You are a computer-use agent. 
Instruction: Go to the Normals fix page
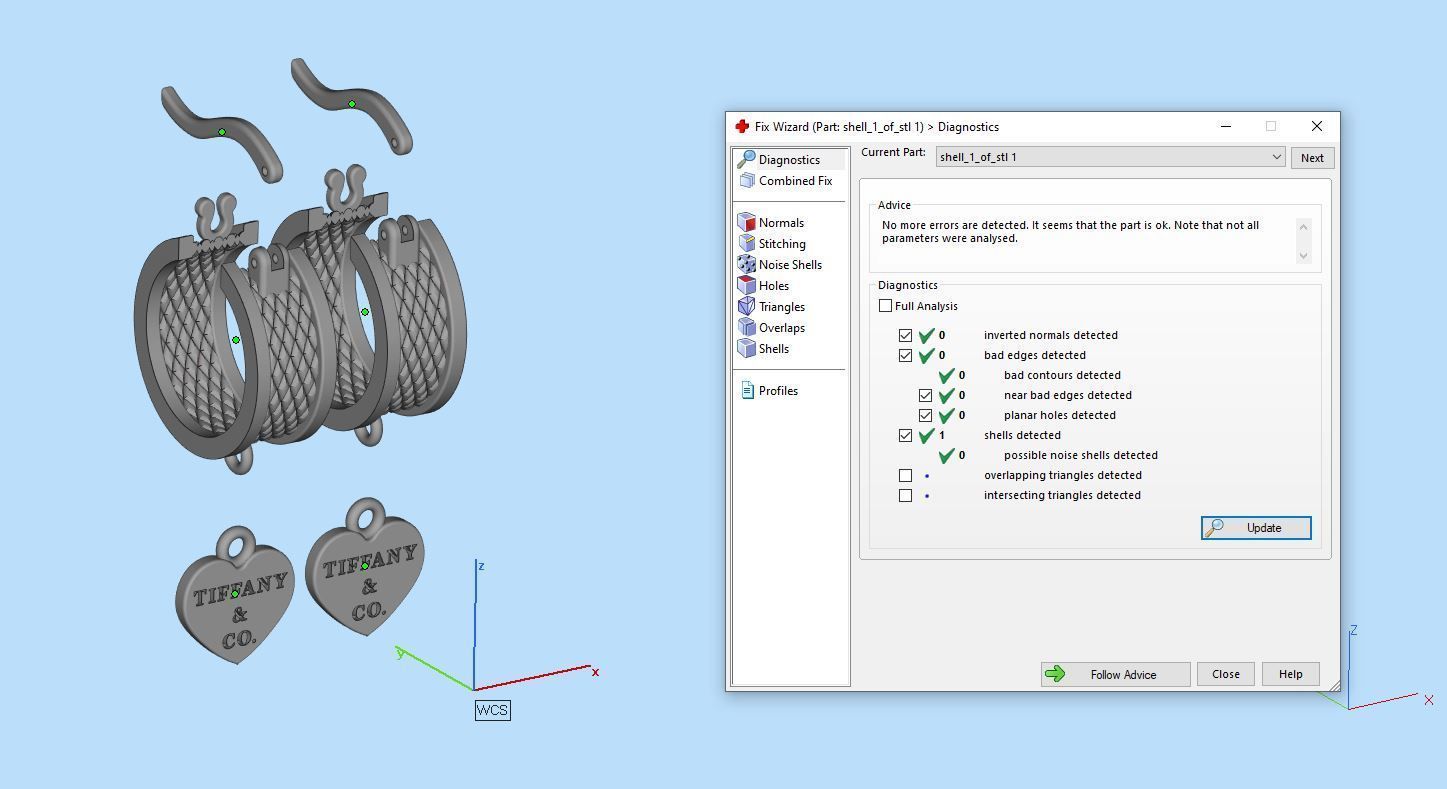click(781, 223)
